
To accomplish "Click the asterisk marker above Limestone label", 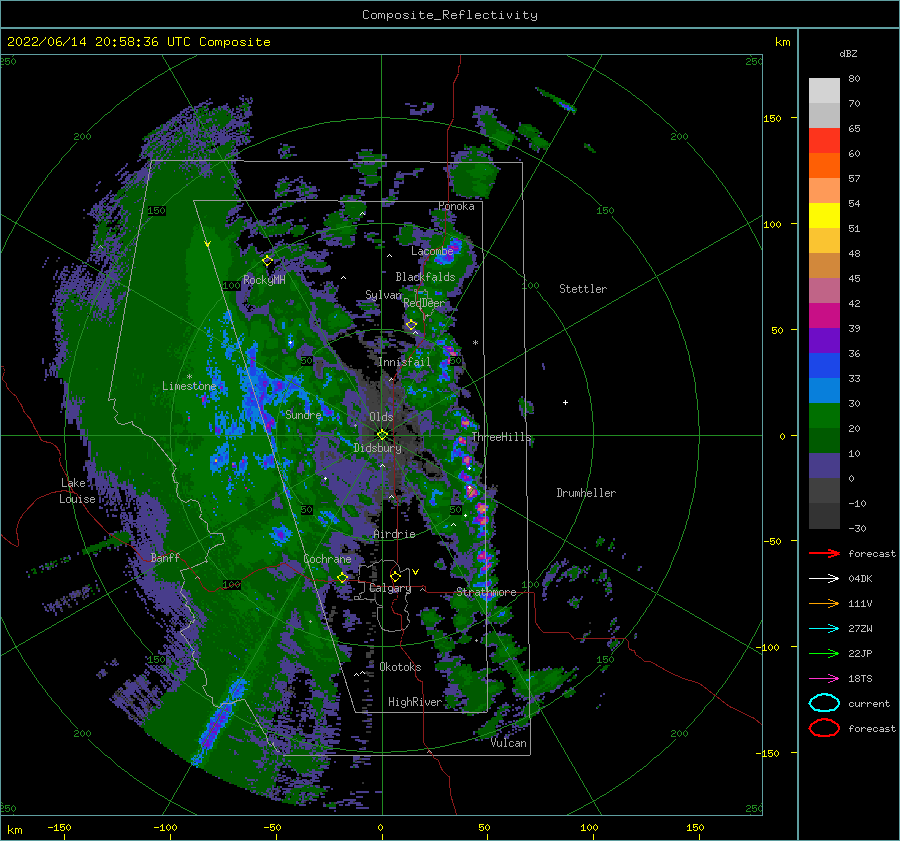I will [x=189, y=377].
